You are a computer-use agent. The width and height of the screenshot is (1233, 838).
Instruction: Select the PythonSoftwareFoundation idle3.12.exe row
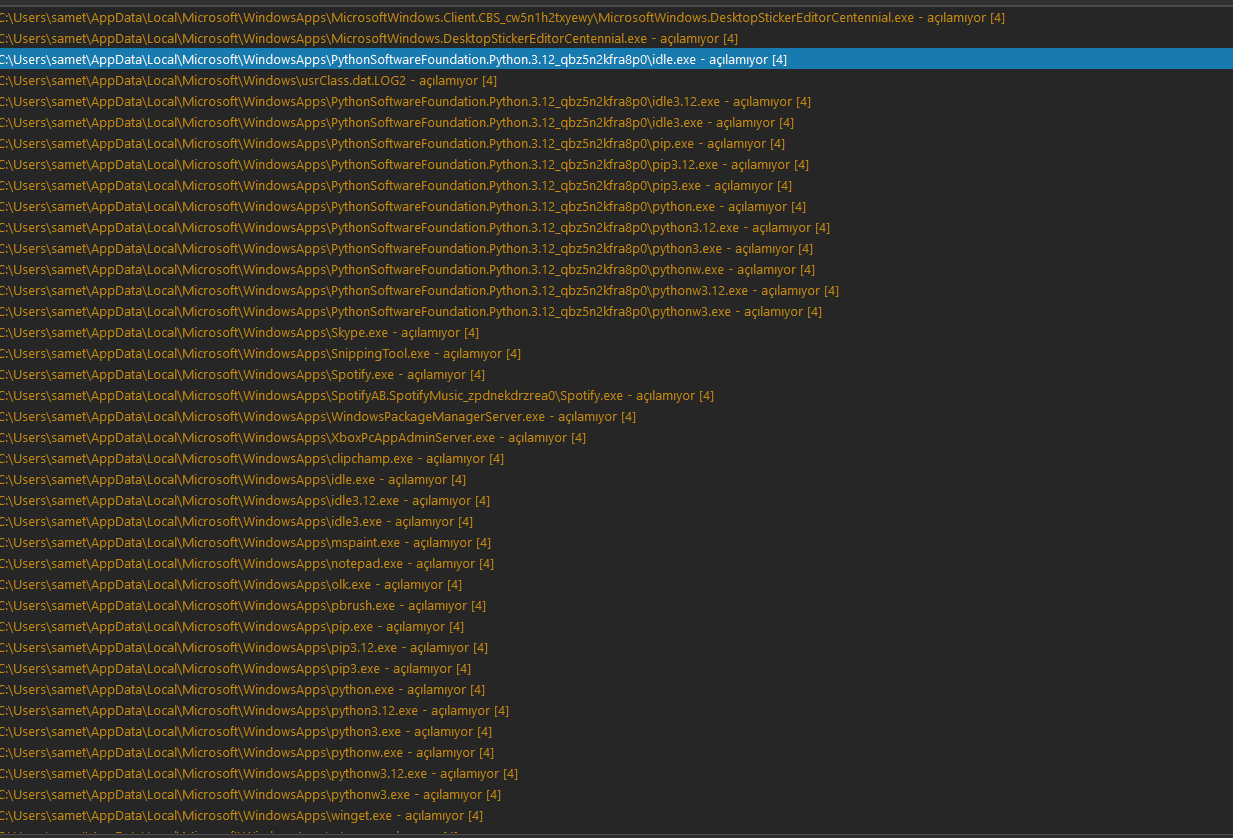pos(616,101)
